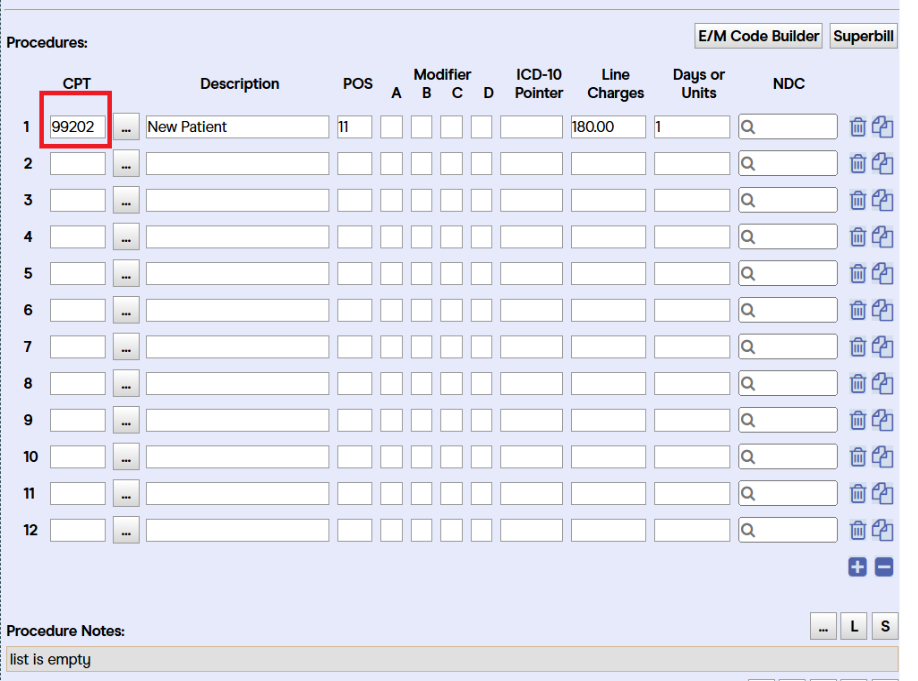Add a procedure row with plus icon

[x=858, y=567]
